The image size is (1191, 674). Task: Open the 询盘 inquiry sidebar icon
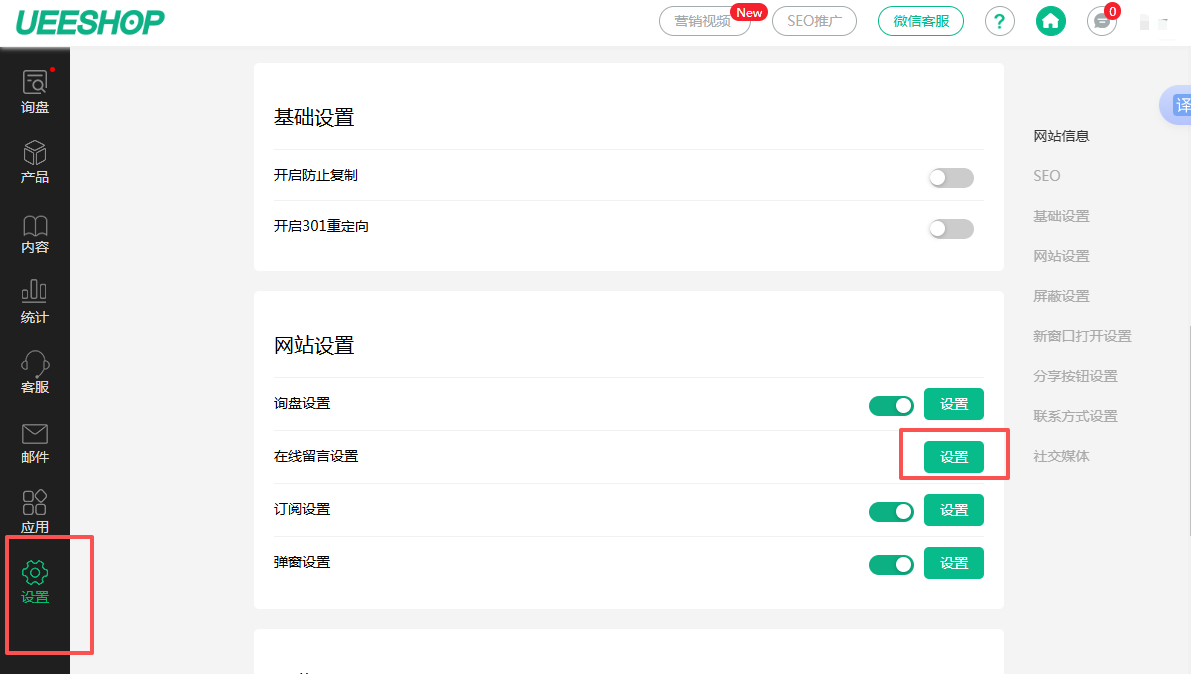coord(35,91)
